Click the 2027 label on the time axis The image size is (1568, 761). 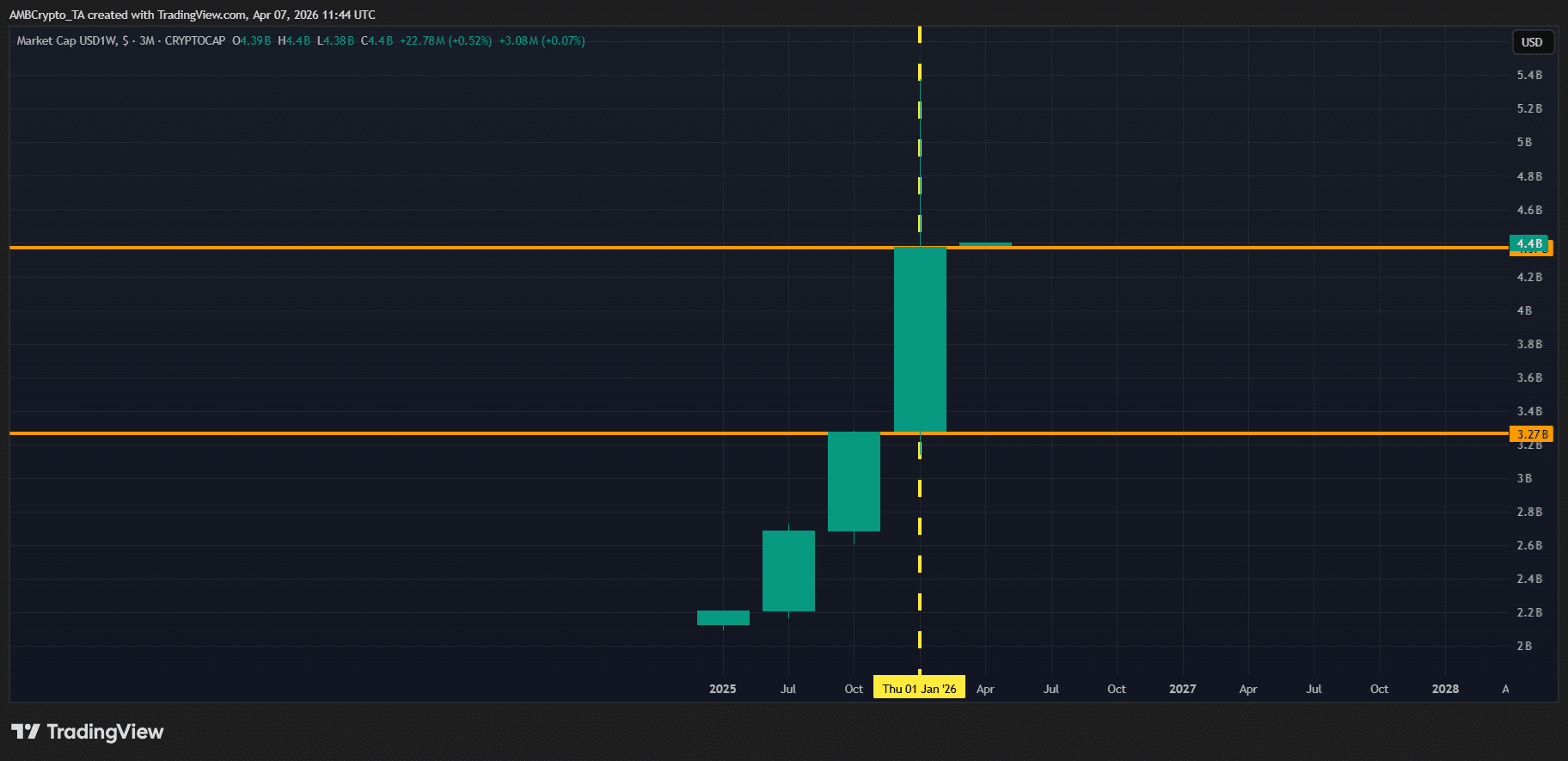tap(1182, 689)
